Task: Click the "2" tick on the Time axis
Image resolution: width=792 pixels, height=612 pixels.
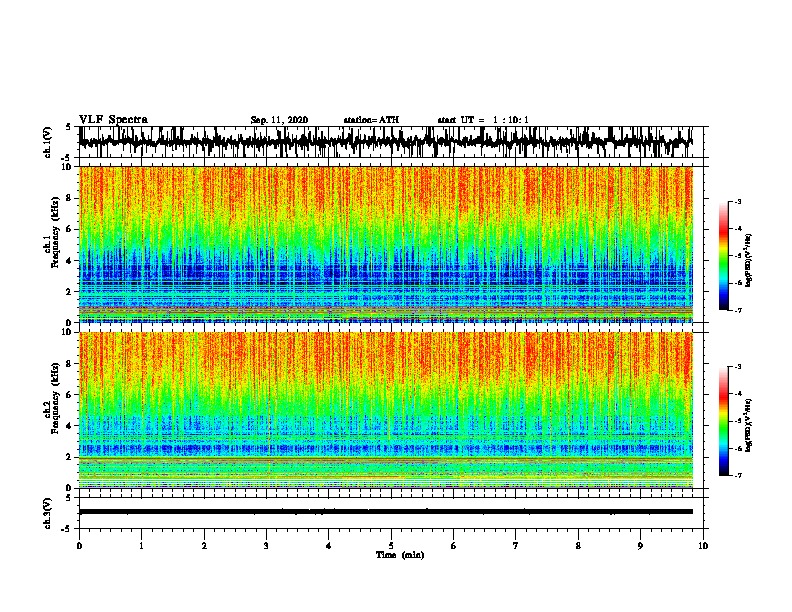Action: [204, 546]
